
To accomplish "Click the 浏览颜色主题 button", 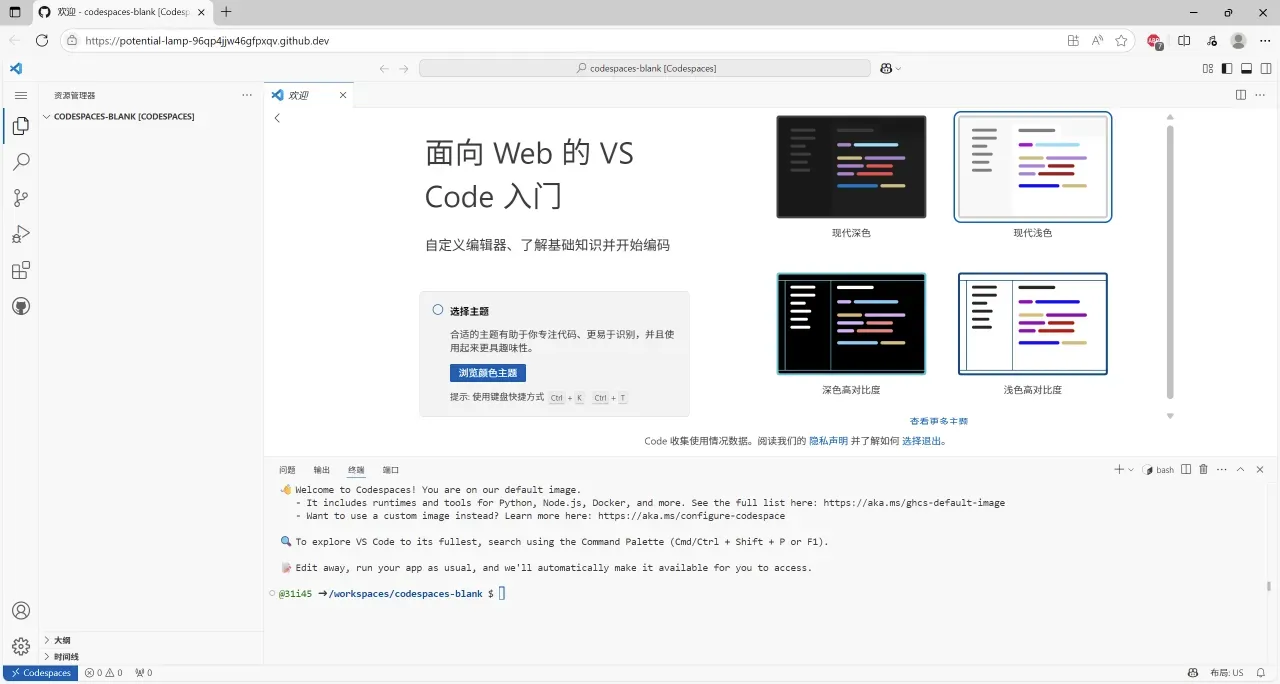I will (x=488, y=373).
